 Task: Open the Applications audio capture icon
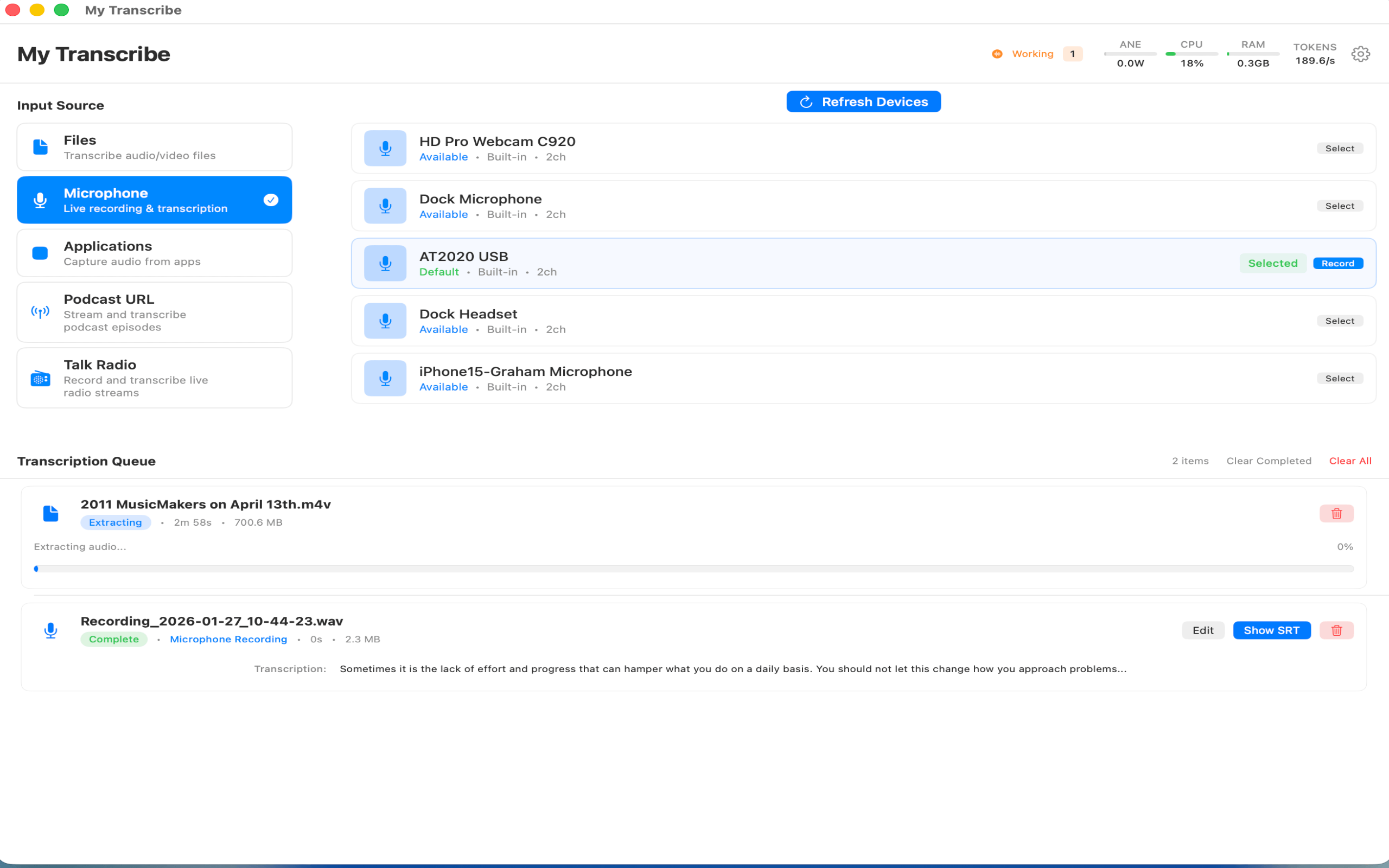[40, 253]
